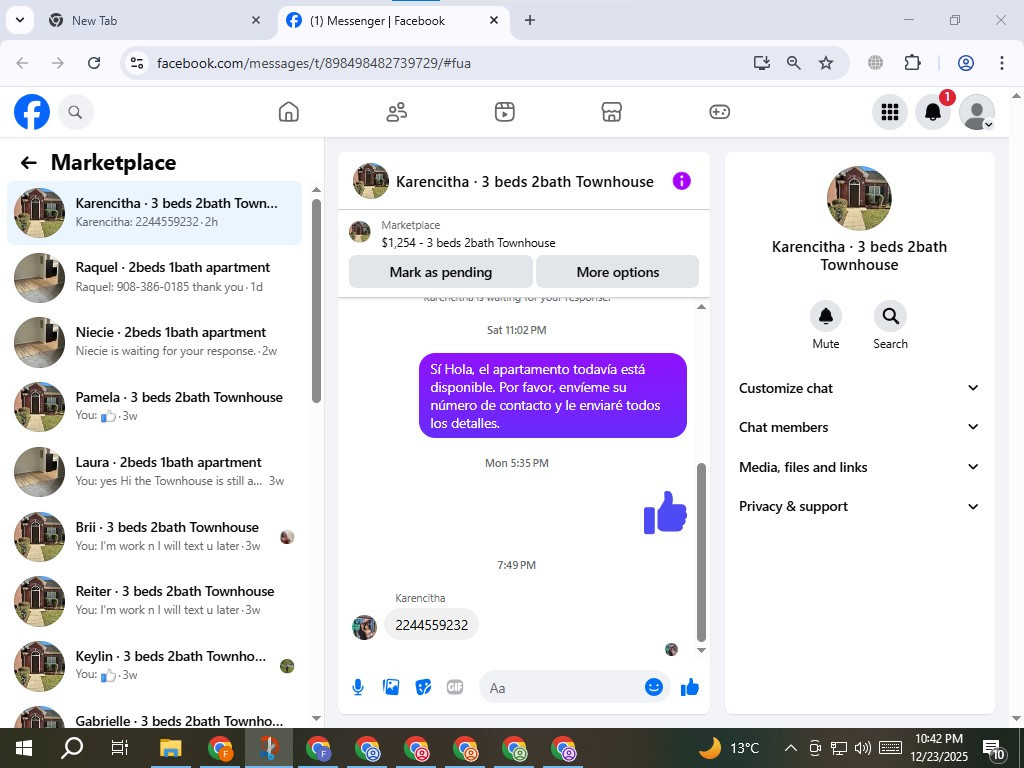1024x768 pixels.
Task: Open the Chrome three-dot menu
Action: [1001, 63]
